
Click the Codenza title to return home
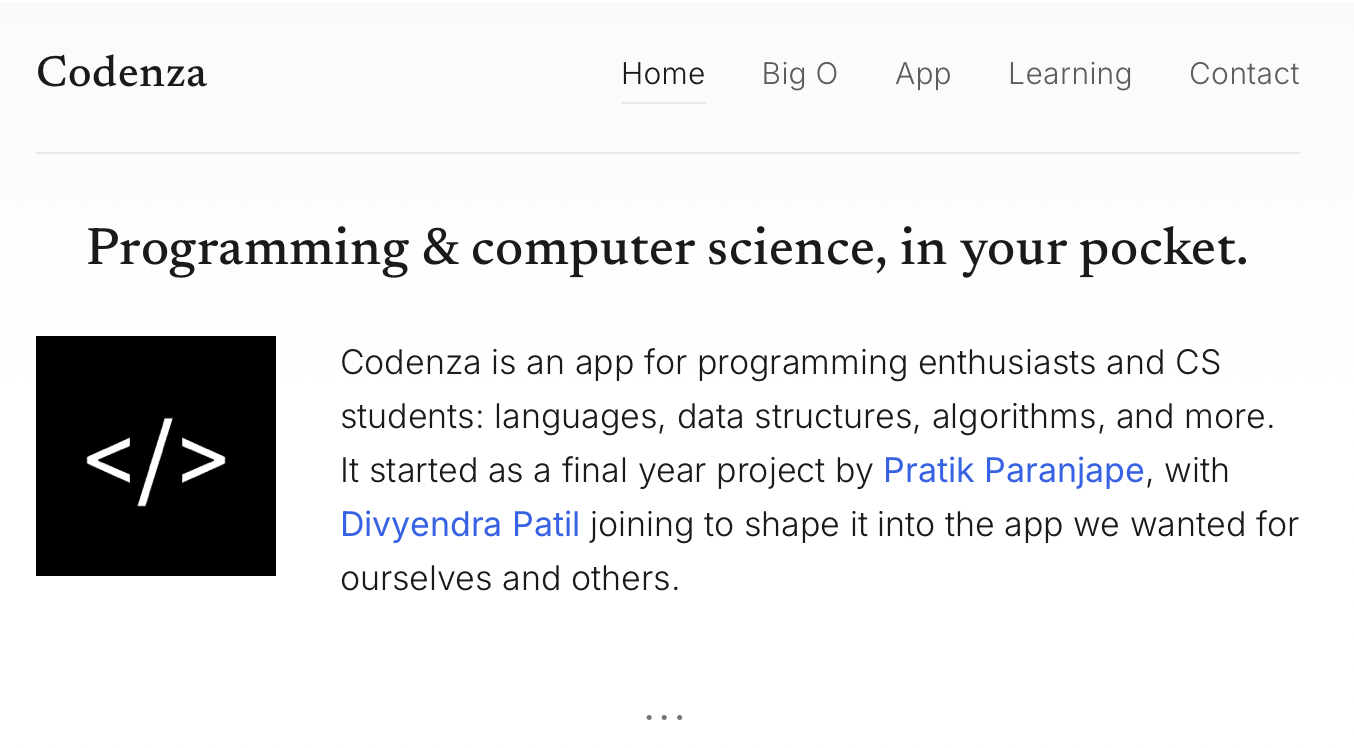coord(121,72)
